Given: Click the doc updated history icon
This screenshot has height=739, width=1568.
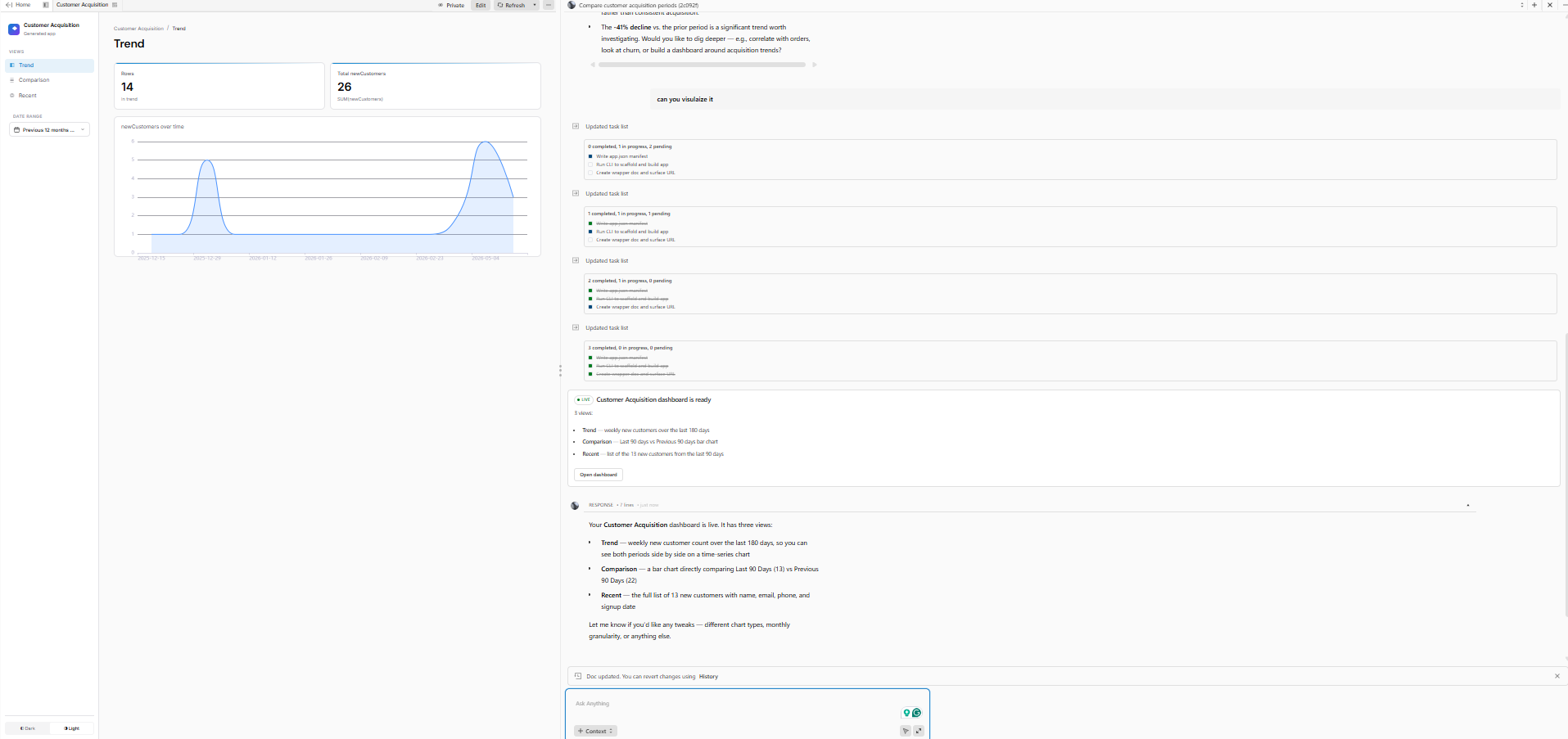Looking at the screenshot, I should coord(578,676).
